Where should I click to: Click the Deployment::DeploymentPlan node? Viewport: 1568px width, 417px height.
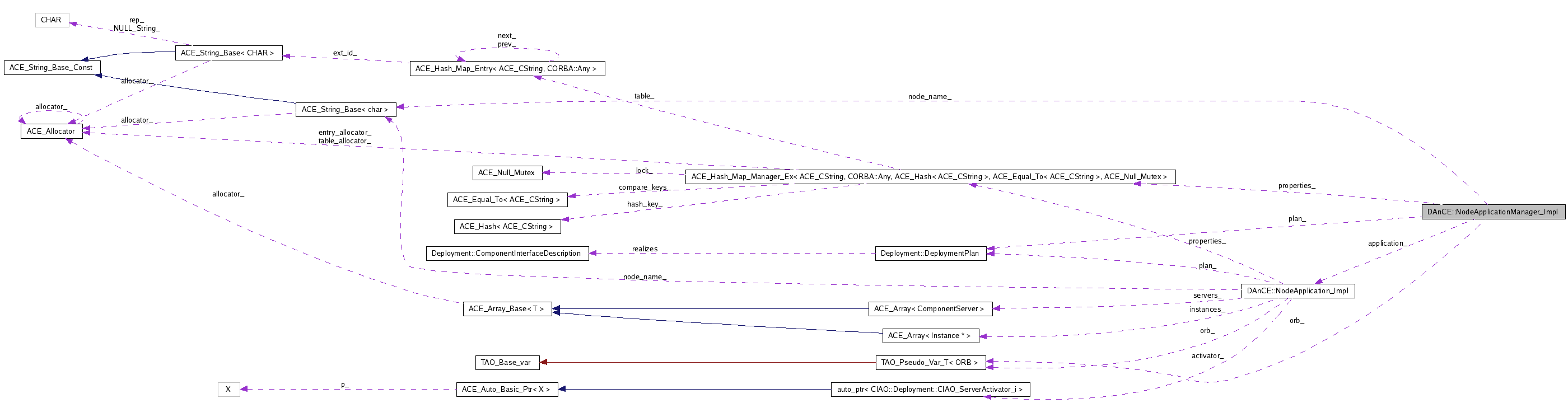pos(930,253)
